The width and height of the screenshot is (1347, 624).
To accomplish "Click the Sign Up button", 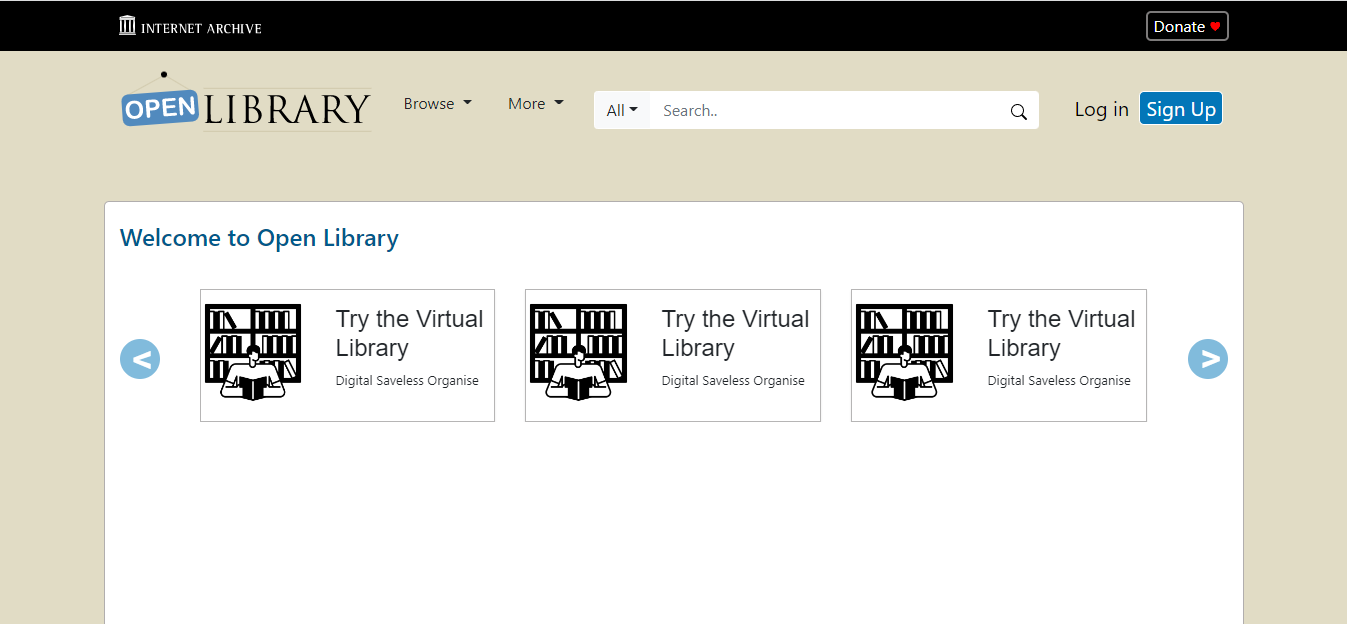I will tap(1180, 108).
